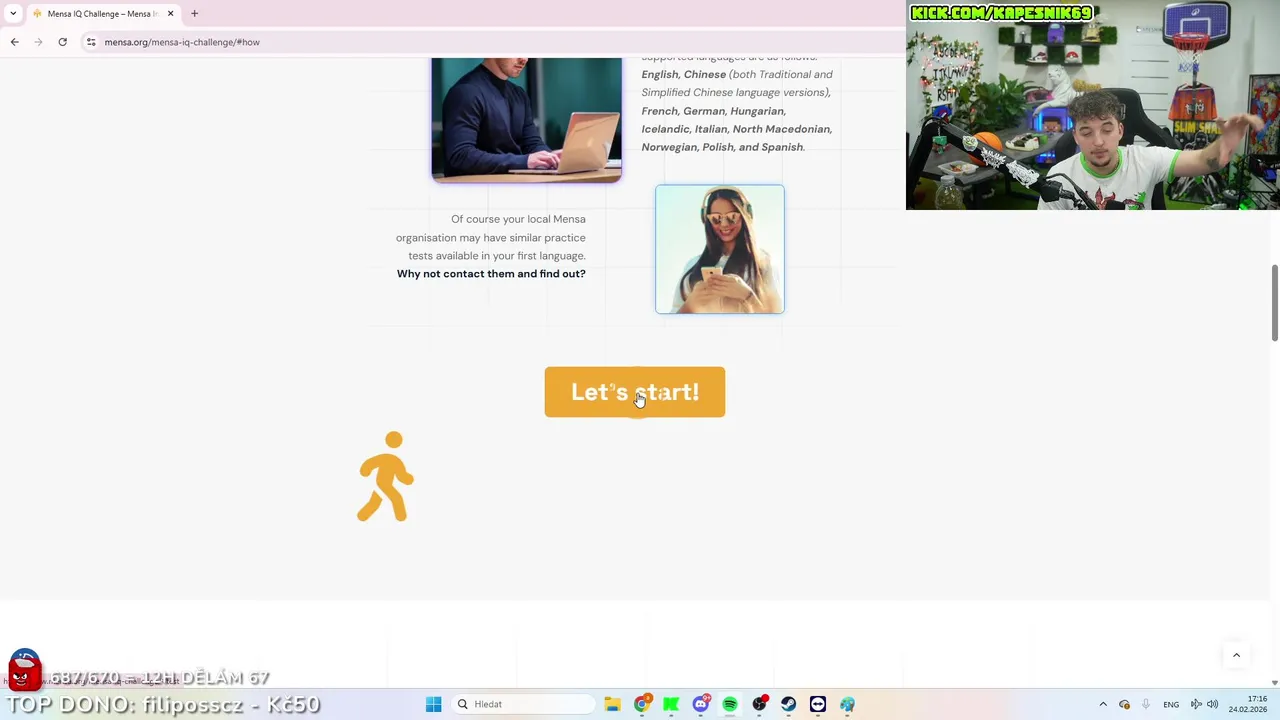This screenshot has width=1280, height=720.
Task: Click the Let's start! button
Action: [634, 392]
